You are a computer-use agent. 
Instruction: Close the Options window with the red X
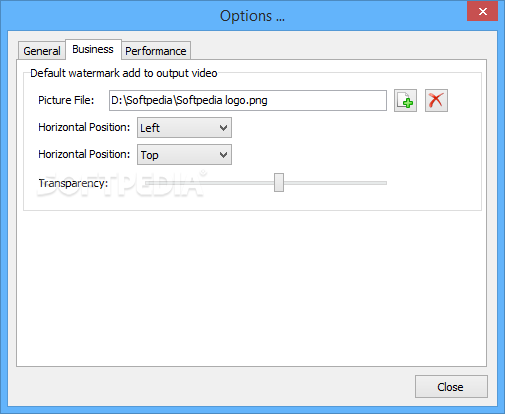pos(483,11)
